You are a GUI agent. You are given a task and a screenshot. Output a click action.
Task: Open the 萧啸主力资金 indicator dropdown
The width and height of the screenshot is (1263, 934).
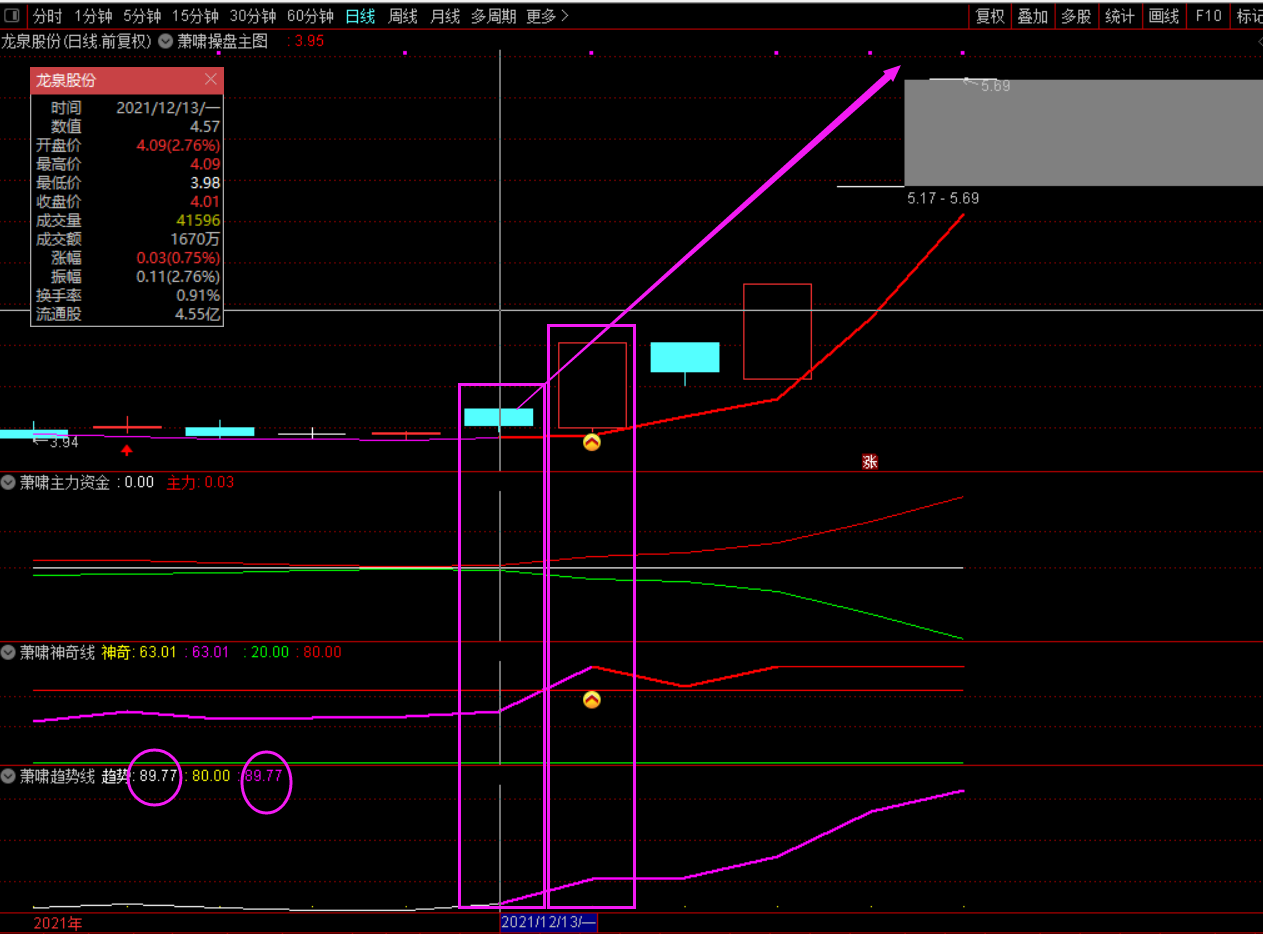9,482
